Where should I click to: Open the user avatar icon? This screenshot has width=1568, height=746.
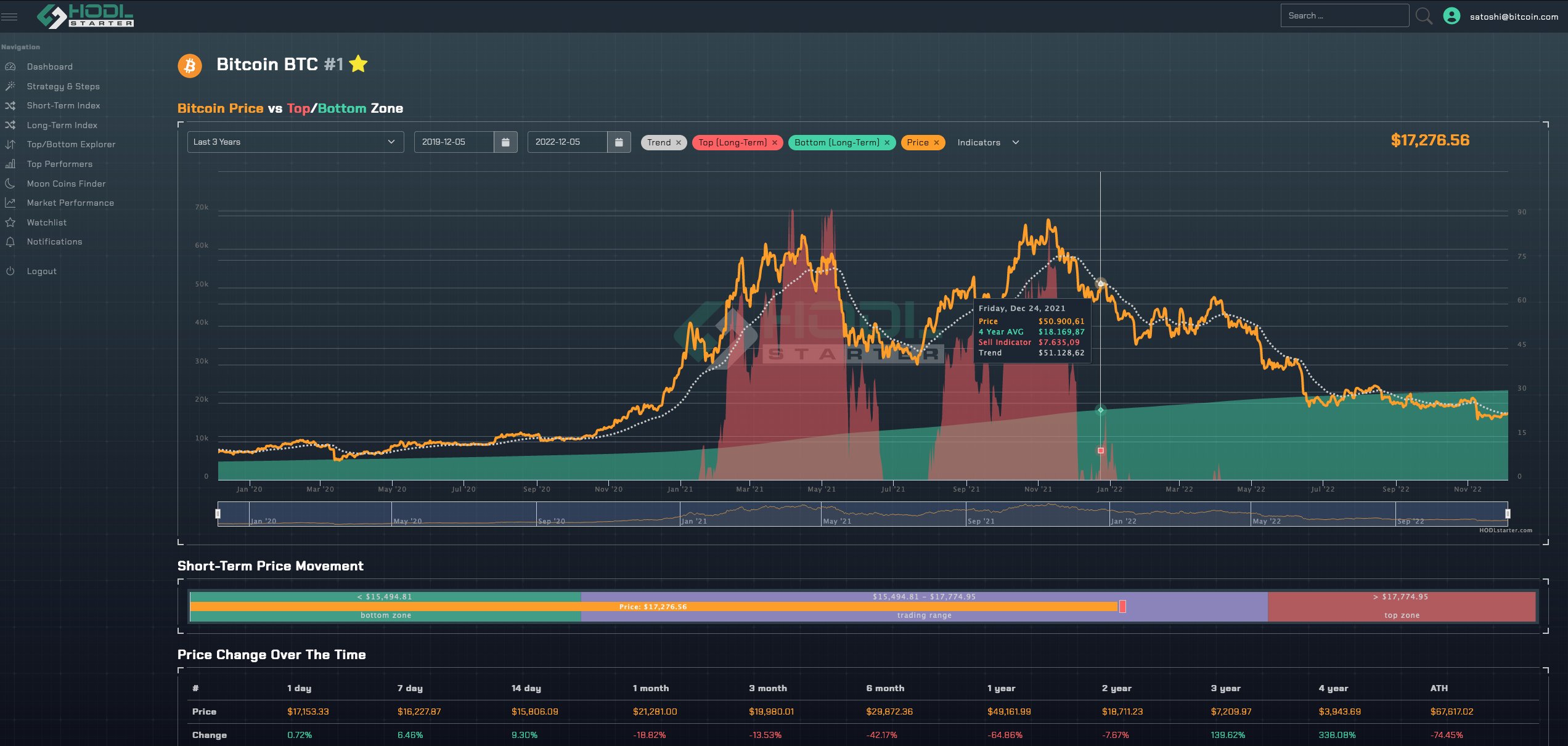[x=1452, y=16]
